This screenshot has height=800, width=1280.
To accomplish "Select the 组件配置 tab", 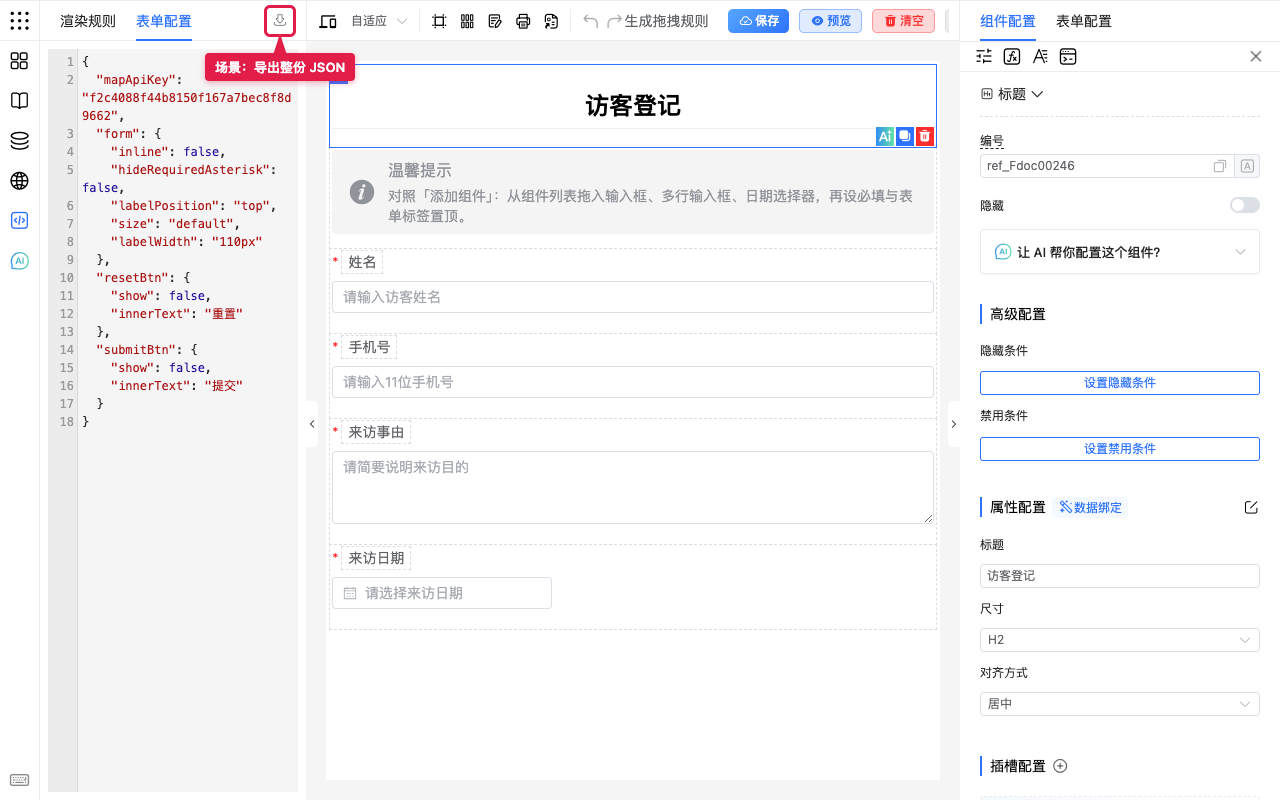I will (1008, 21).
